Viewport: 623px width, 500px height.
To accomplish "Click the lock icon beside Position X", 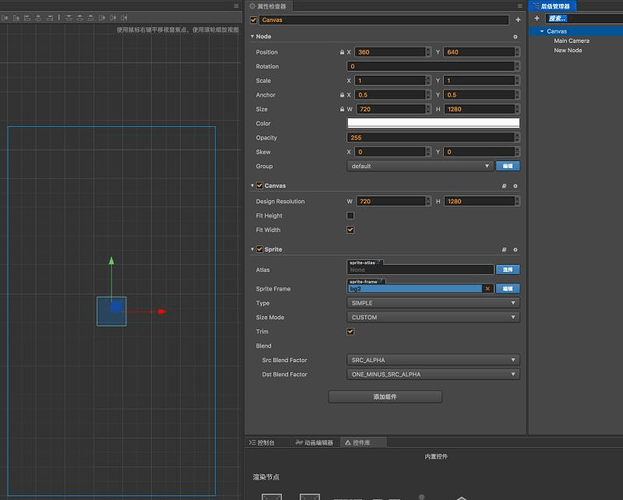I will pyautogui.click(x=344, y=52).
